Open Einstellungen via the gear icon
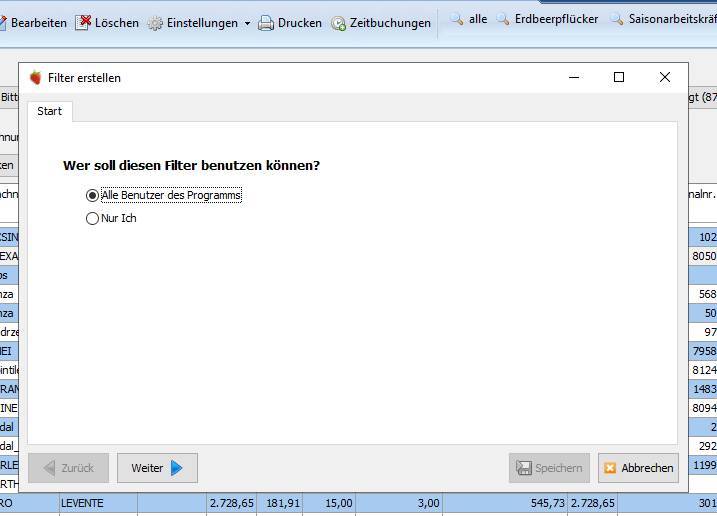 (x=155, y=23)
